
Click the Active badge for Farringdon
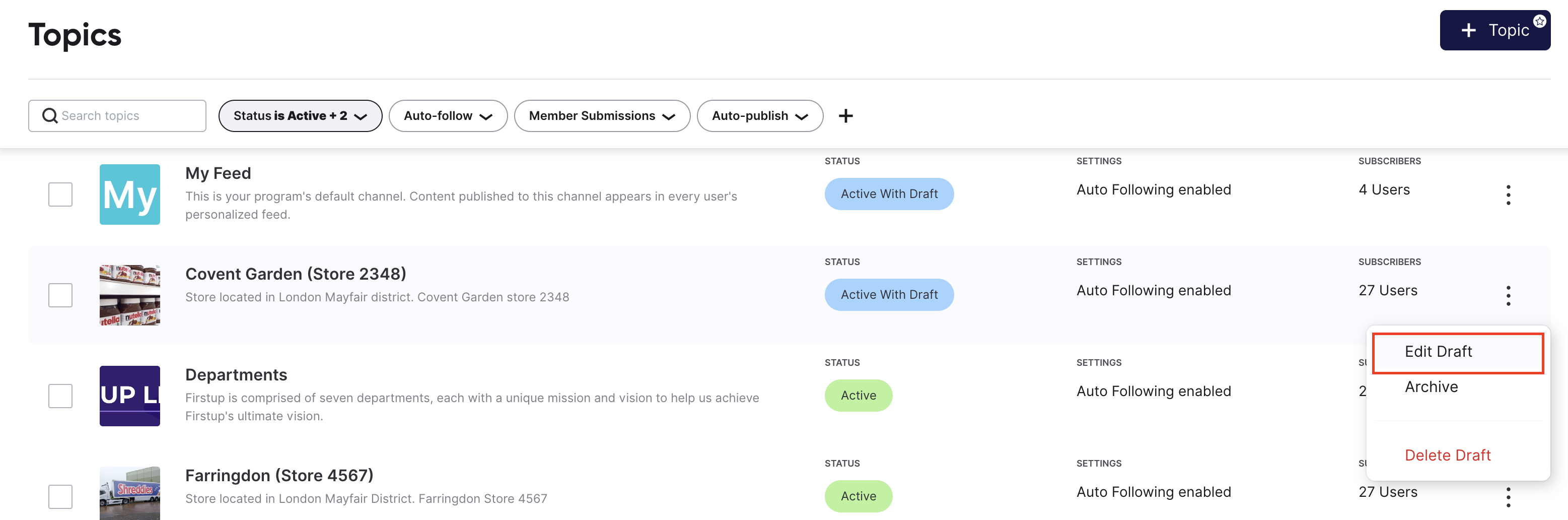(858, 496)
